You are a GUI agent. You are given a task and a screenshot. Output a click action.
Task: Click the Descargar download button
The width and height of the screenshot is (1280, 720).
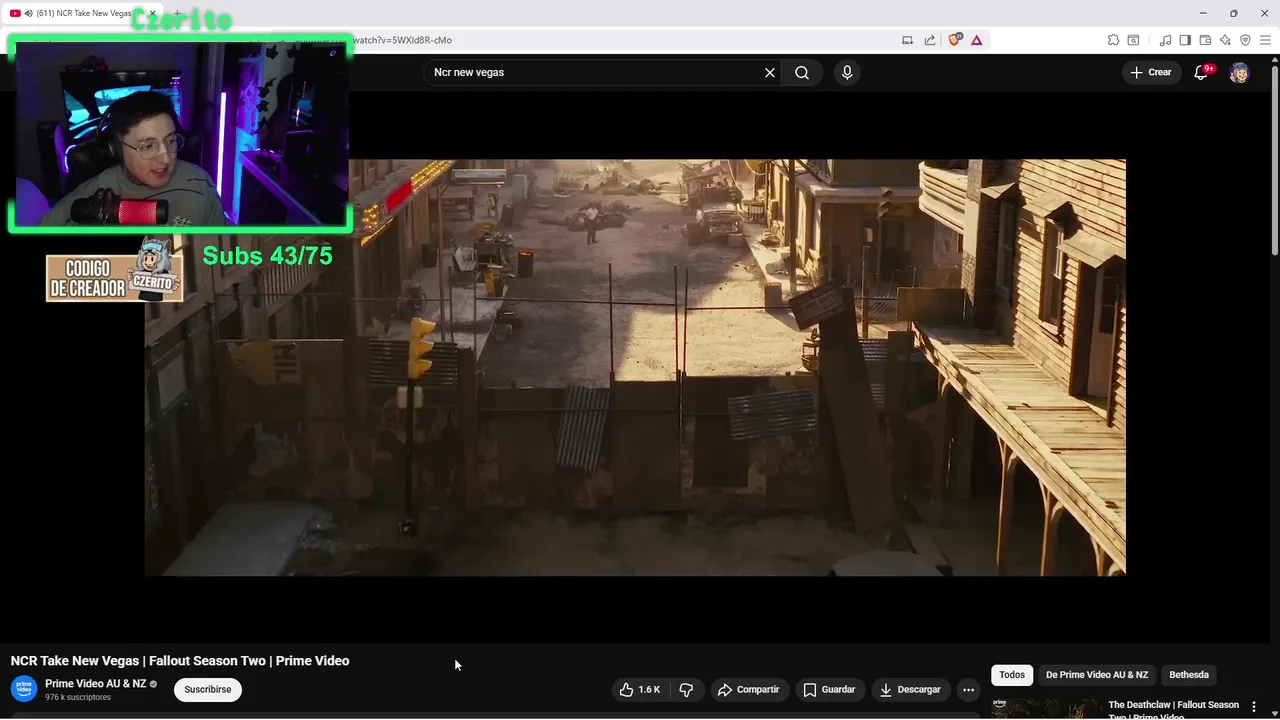point(910,689)
